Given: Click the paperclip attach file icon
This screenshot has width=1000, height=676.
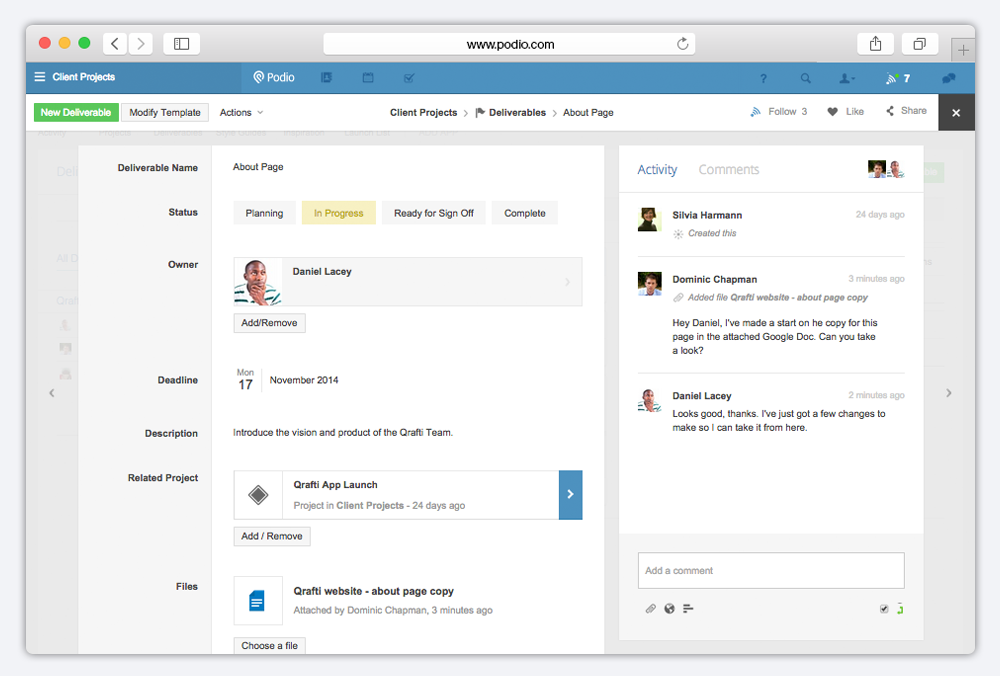Looking at the screenshot, I should 650,608.
